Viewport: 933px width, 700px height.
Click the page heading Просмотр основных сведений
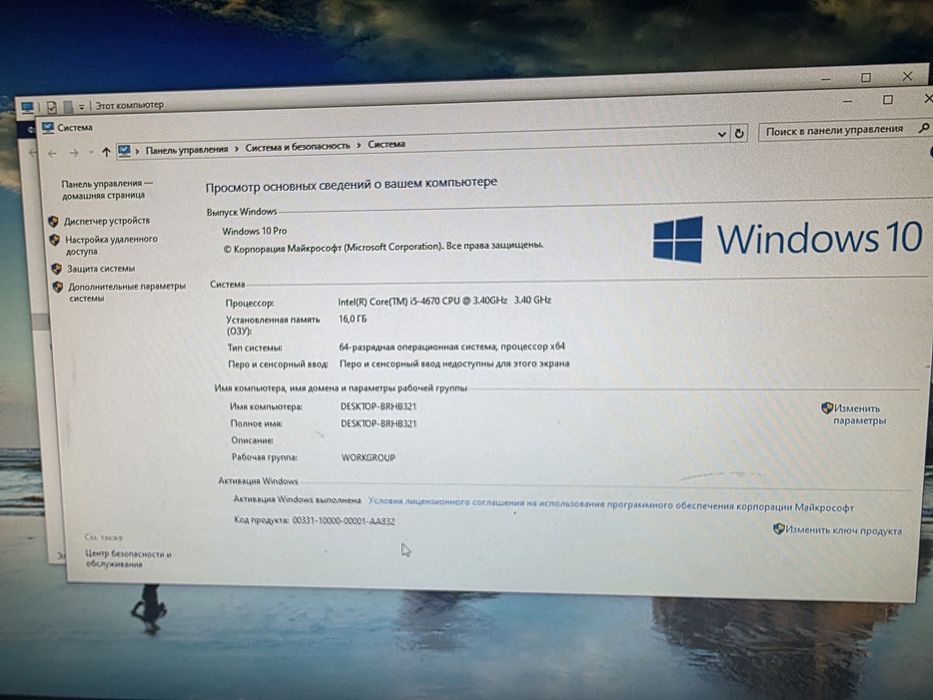[351, 185]
